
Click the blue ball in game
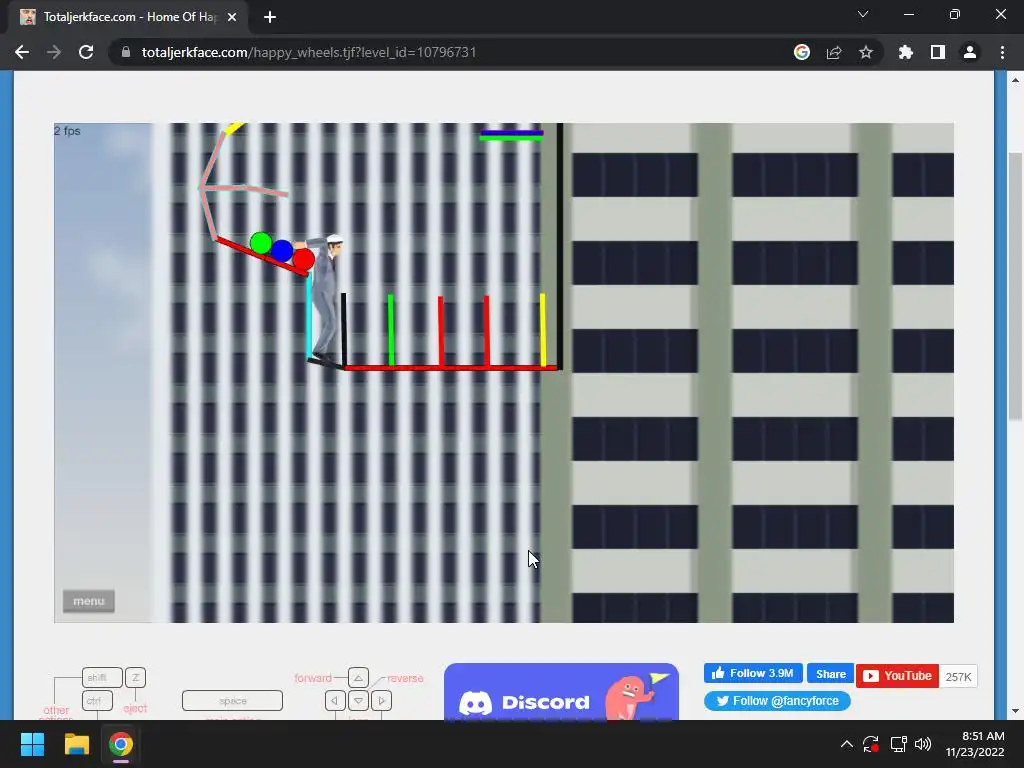pyautogui.click(x=281, y=251)
